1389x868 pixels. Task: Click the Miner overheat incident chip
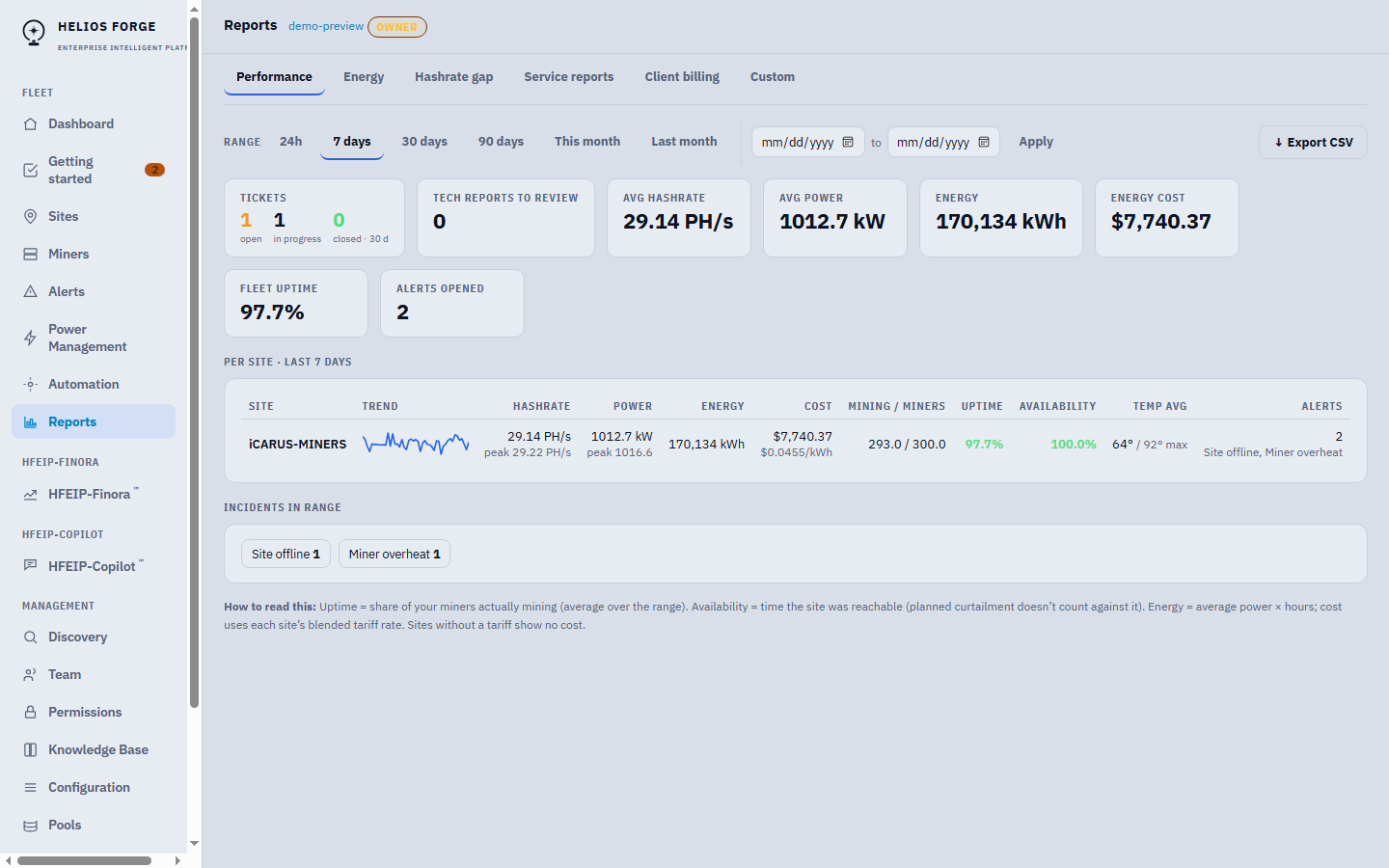pos(395,554)
